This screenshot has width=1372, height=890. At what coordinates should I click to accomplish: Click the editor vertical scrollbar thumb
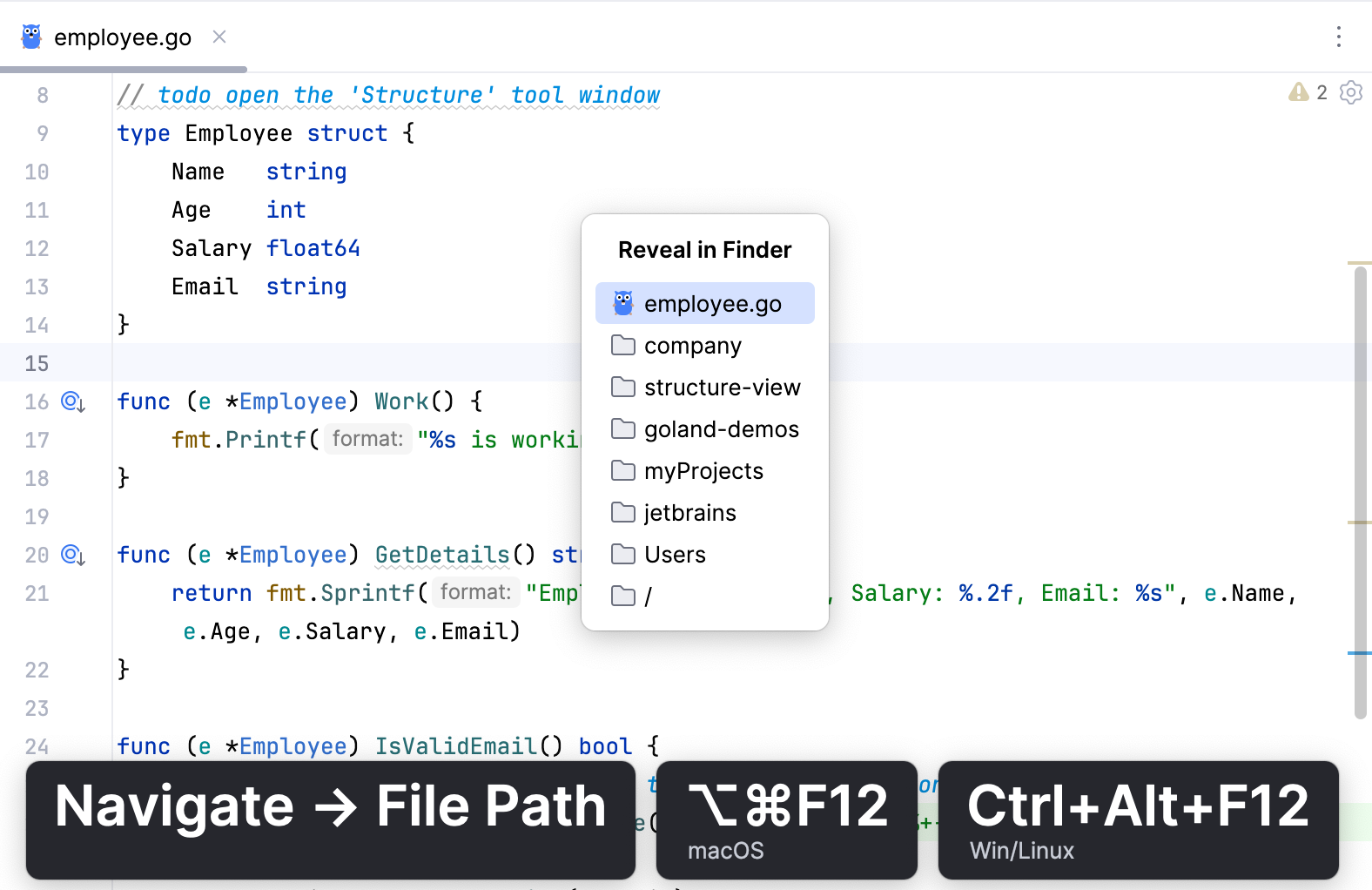click(x=1360, y=488)
